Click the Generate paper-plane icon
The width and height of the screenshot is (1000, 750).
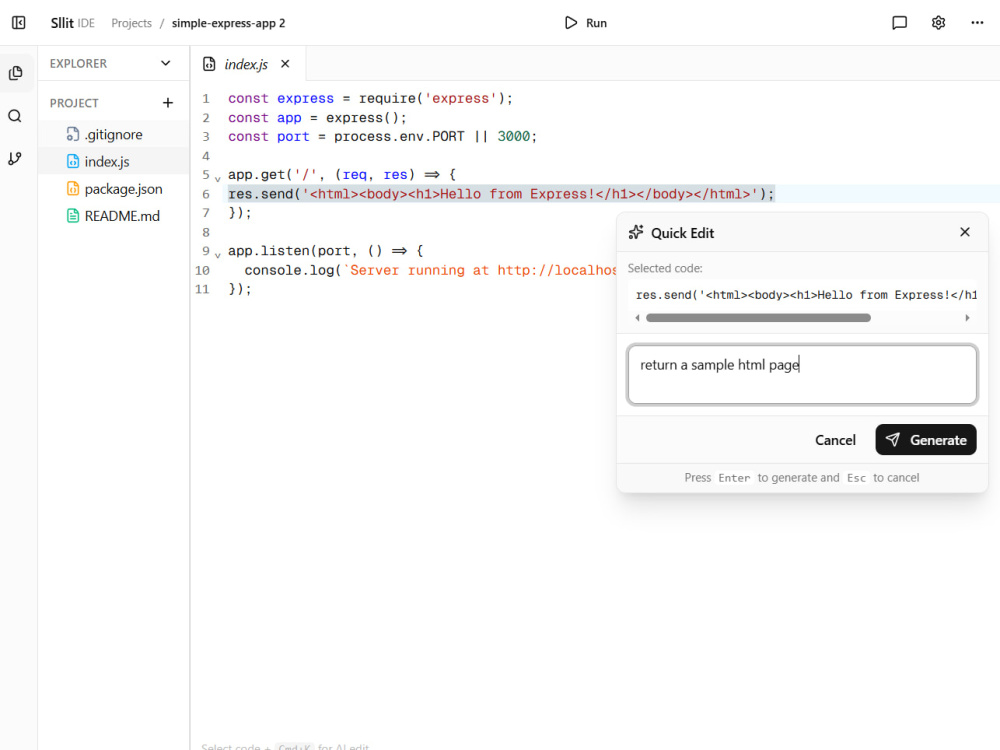(x=892, y=439)
